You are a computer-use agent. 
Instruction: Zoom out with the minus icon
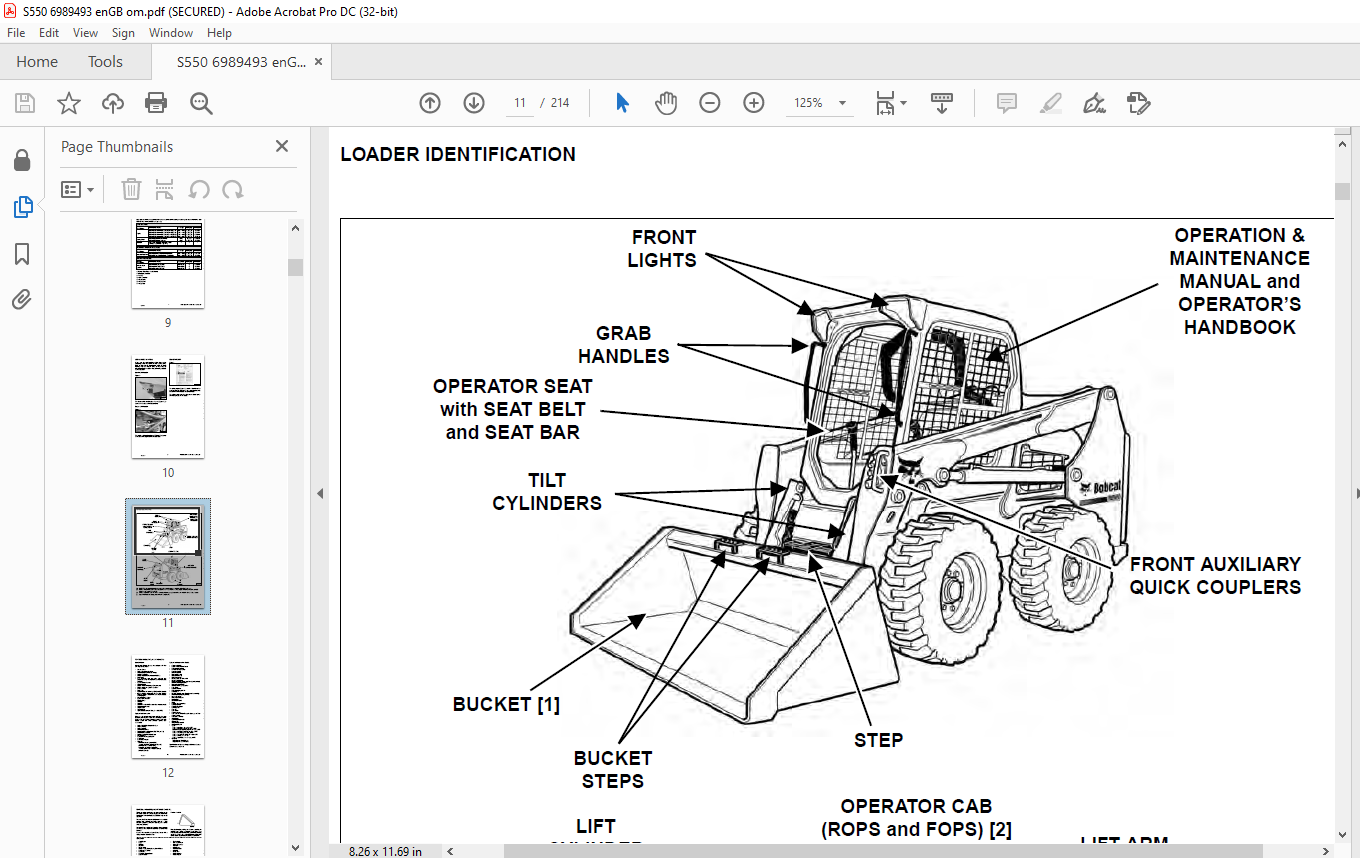pyautogui.click(x=710, y=103)
